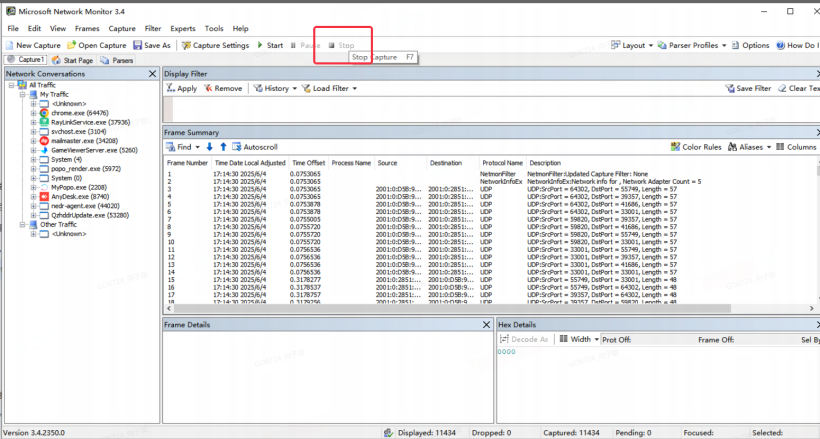820x439 pixels.
Task: Close the Network Conversations panel
Action: tap(152, 74)
